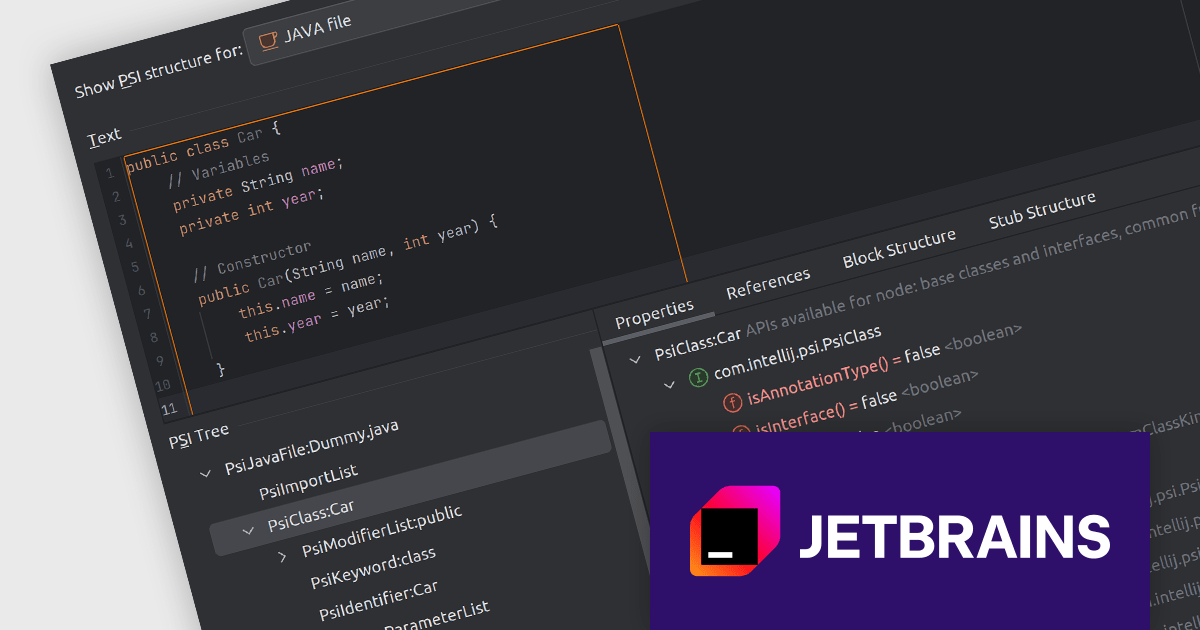
Task: Collapse the com.intellij.psi.PsiClass properties group
Action: (669, 384)
